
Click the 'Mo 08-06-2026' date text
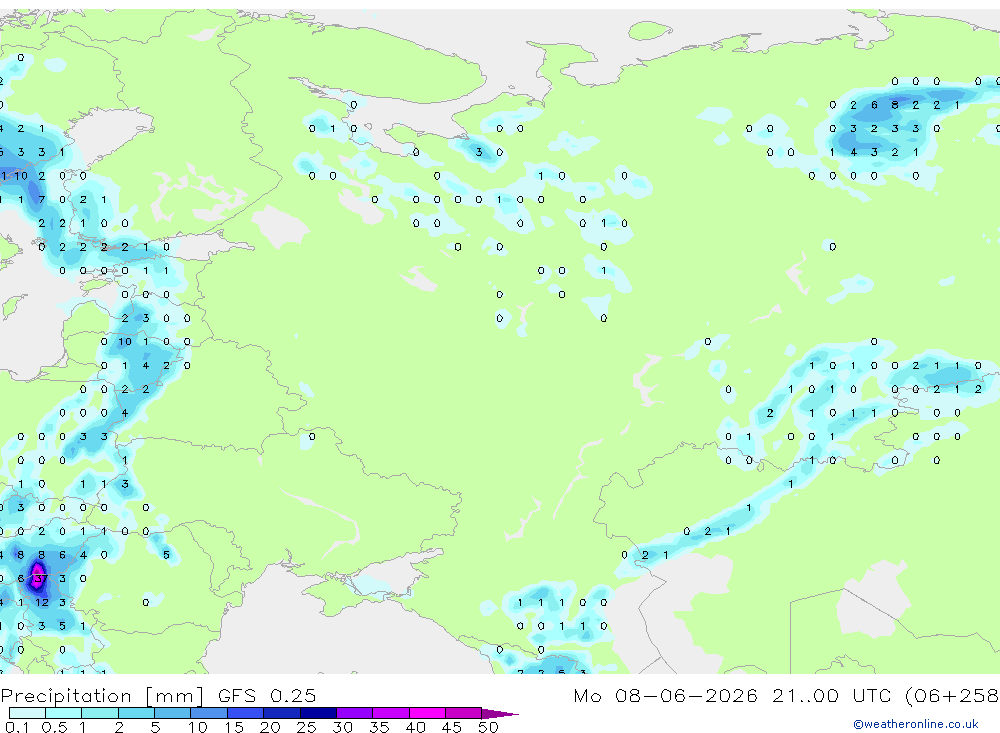pyautogui.click(x=665, y=695)
